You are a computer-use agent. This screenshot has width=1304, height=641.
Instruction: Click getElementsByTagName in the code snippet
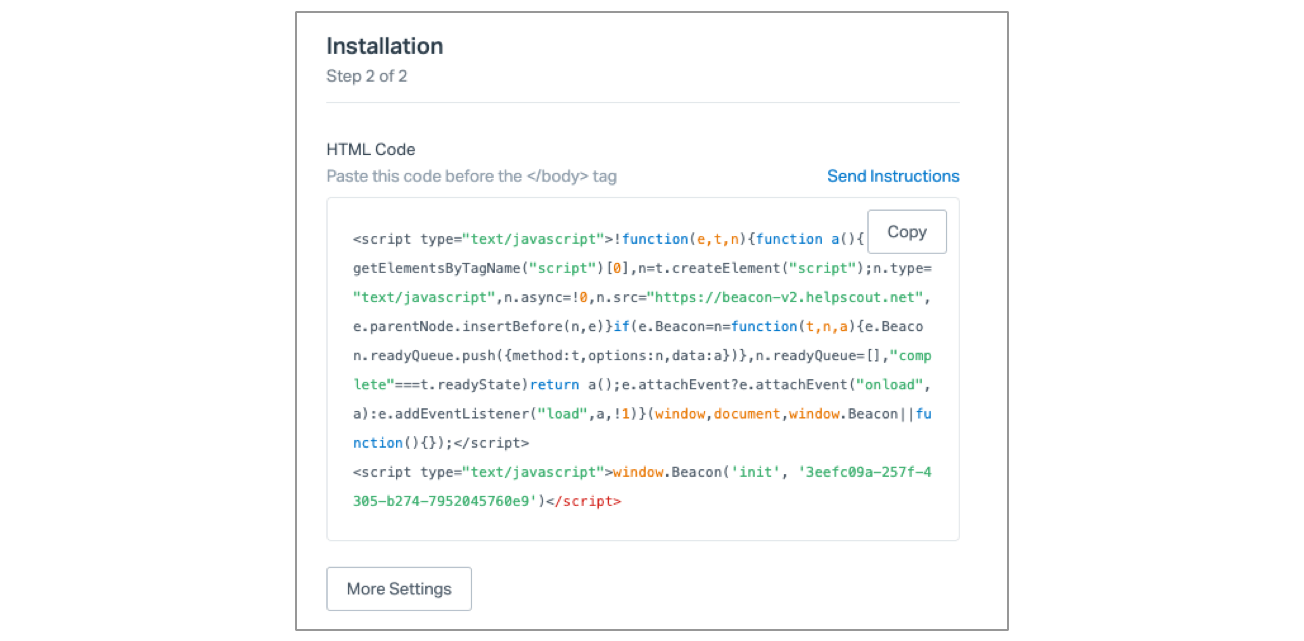[437, 268]
